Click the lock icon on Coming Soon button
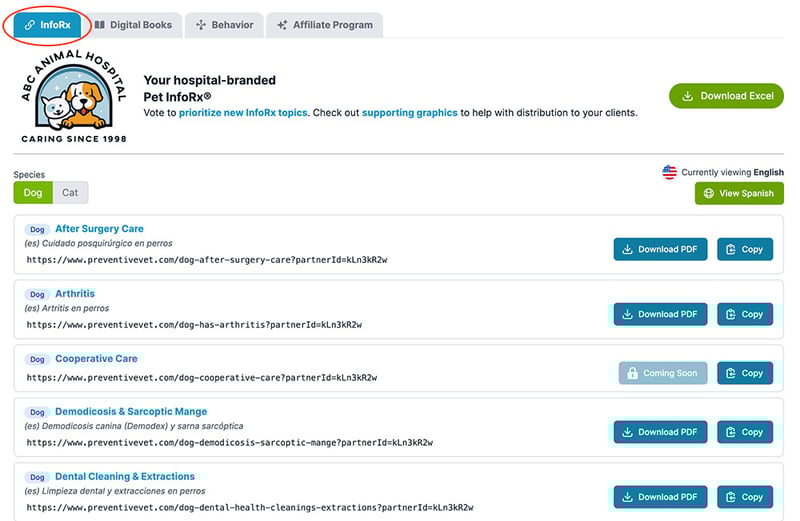Image resolution: width=800 pixels, height=521 pixels. (632, 373)
